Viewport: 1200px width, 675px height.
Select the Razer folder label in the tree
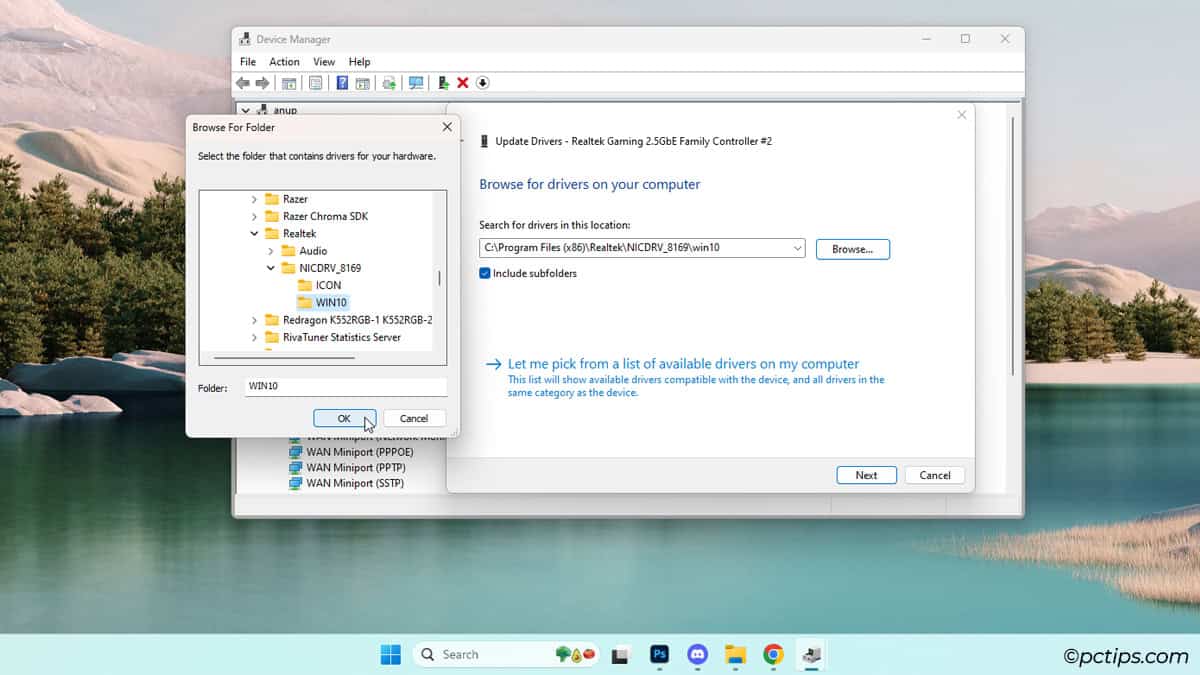click(295, 199)
